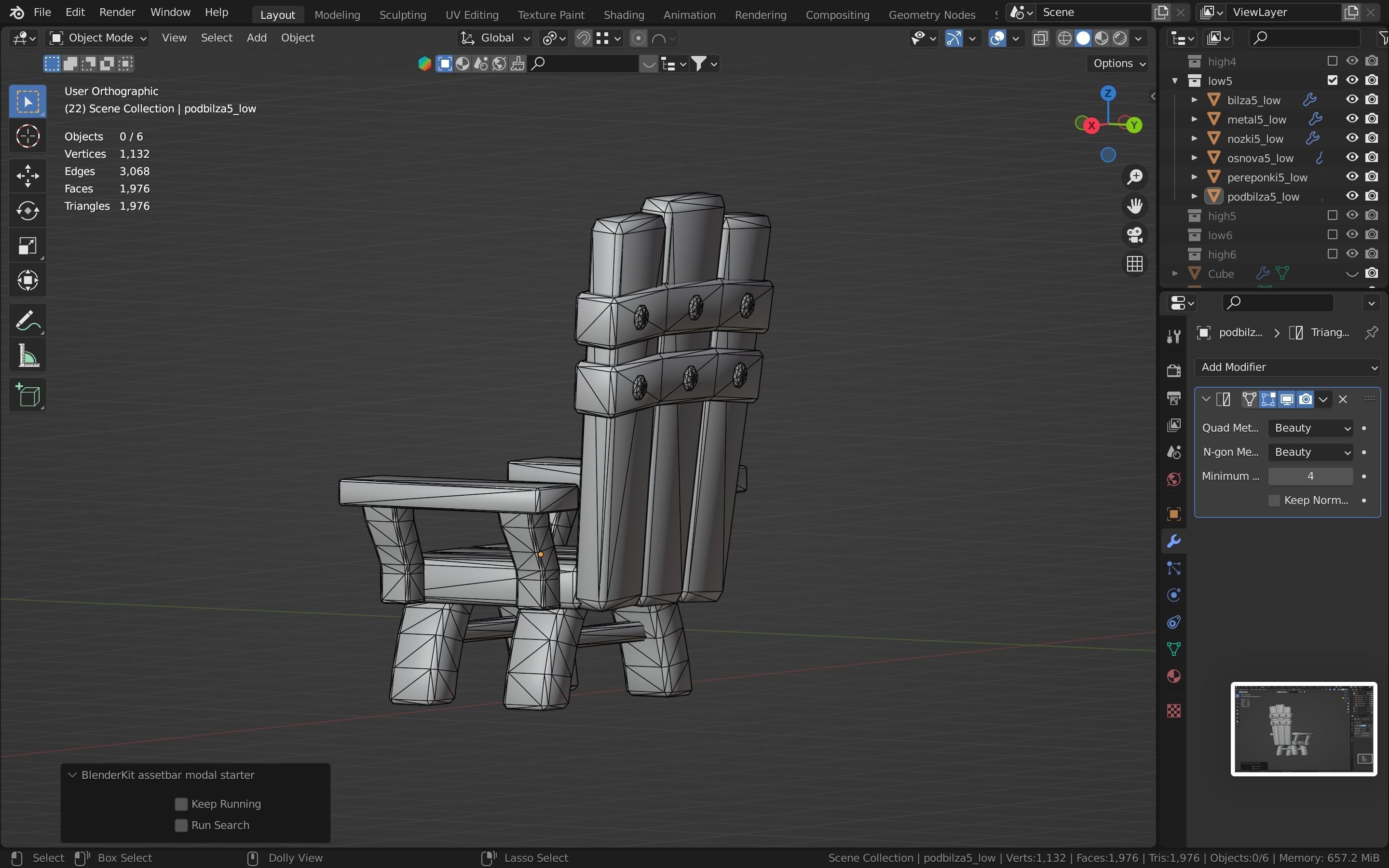The height and width of the screenshot is (868, 1389).
Task: Disable render for nozki5_low camera icon
Action: [x=1372, y=138]
